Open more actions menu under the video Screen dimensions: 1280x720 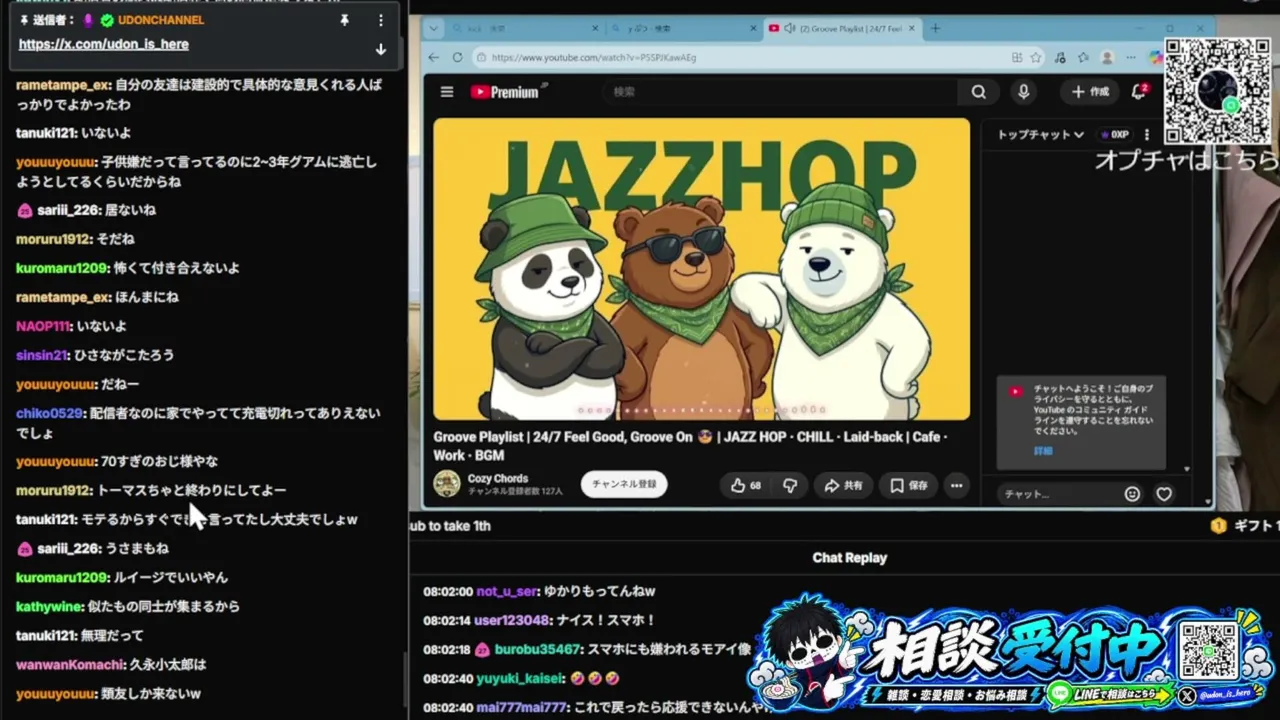[957, 485]
